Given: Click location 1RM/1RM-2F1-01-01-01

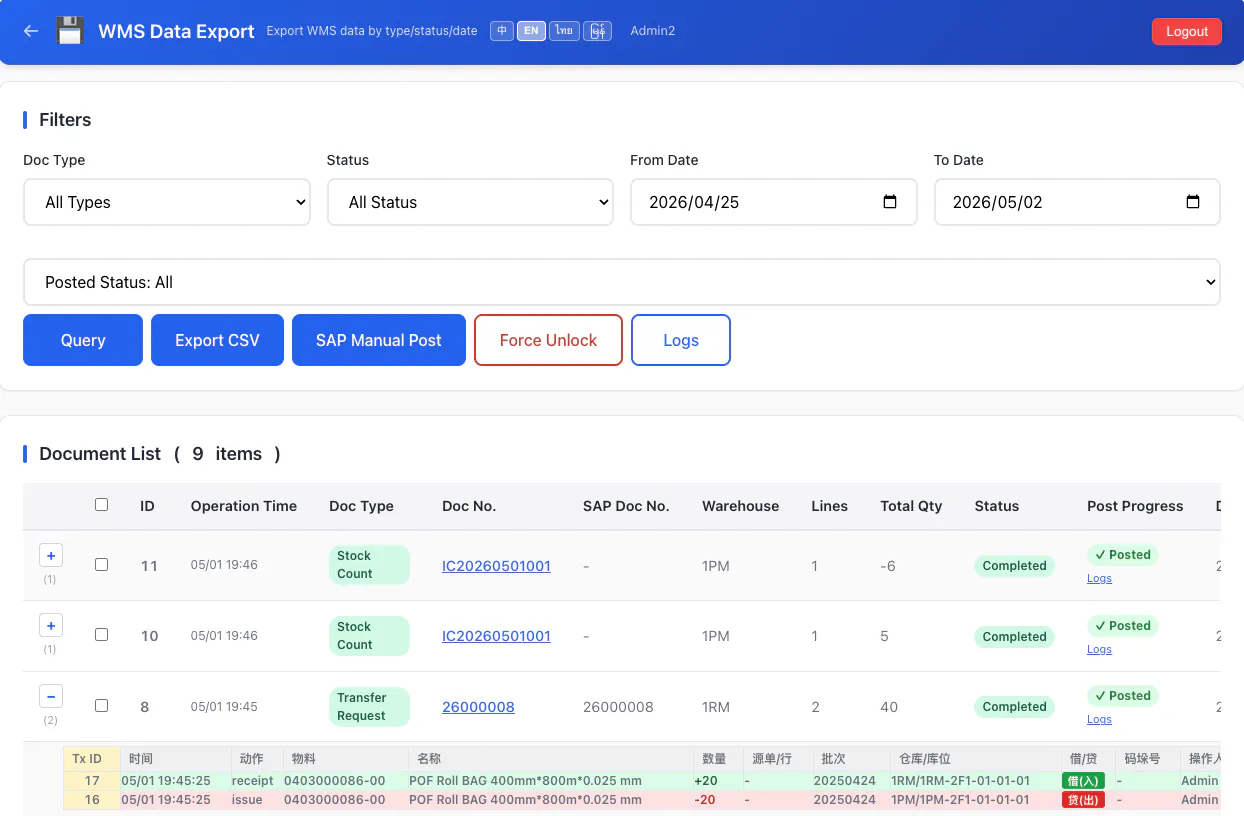Looking at the screenshot, I should 960,781.
